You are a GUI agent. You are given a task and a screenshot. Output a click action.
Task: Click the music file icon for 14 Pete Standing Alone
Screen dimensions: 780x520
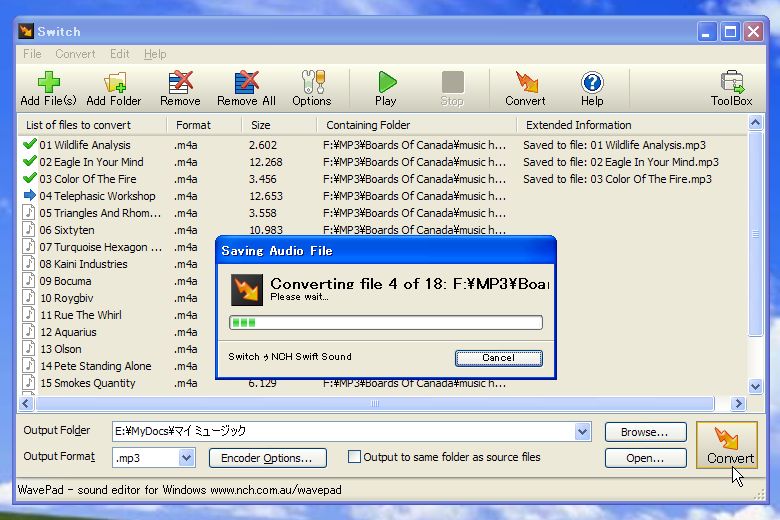point(29,365)
